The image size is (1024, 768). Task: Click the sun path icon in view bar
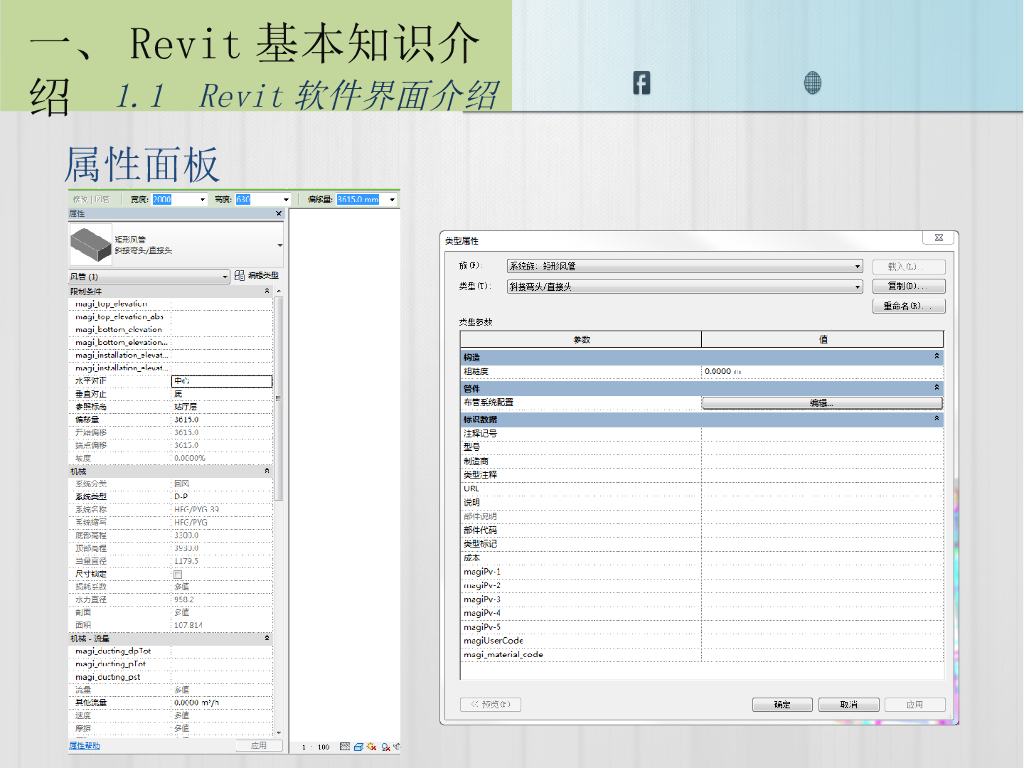pyautogui.click(x=371, y=746)
